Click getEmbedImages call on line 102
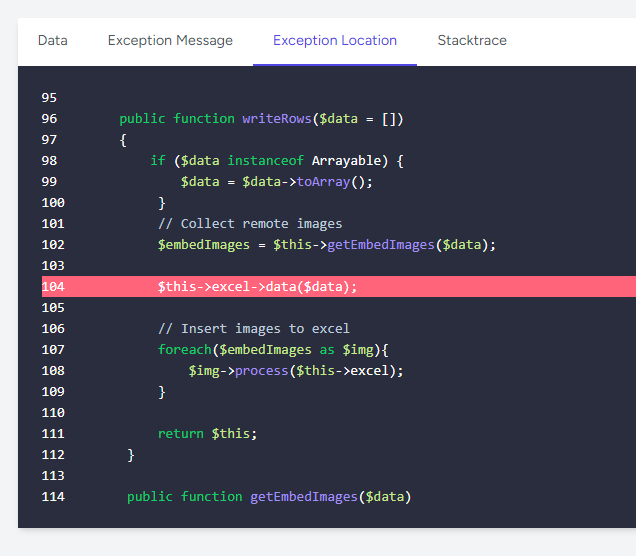 (x=383, y=245)
